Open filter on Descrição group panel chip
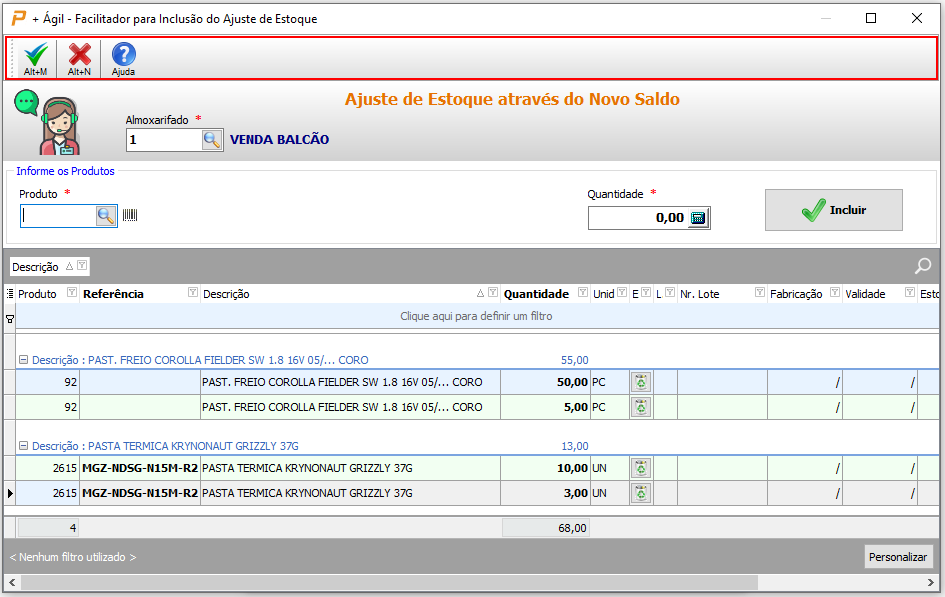This screenshot has width=945, height=597. point(82,266)
